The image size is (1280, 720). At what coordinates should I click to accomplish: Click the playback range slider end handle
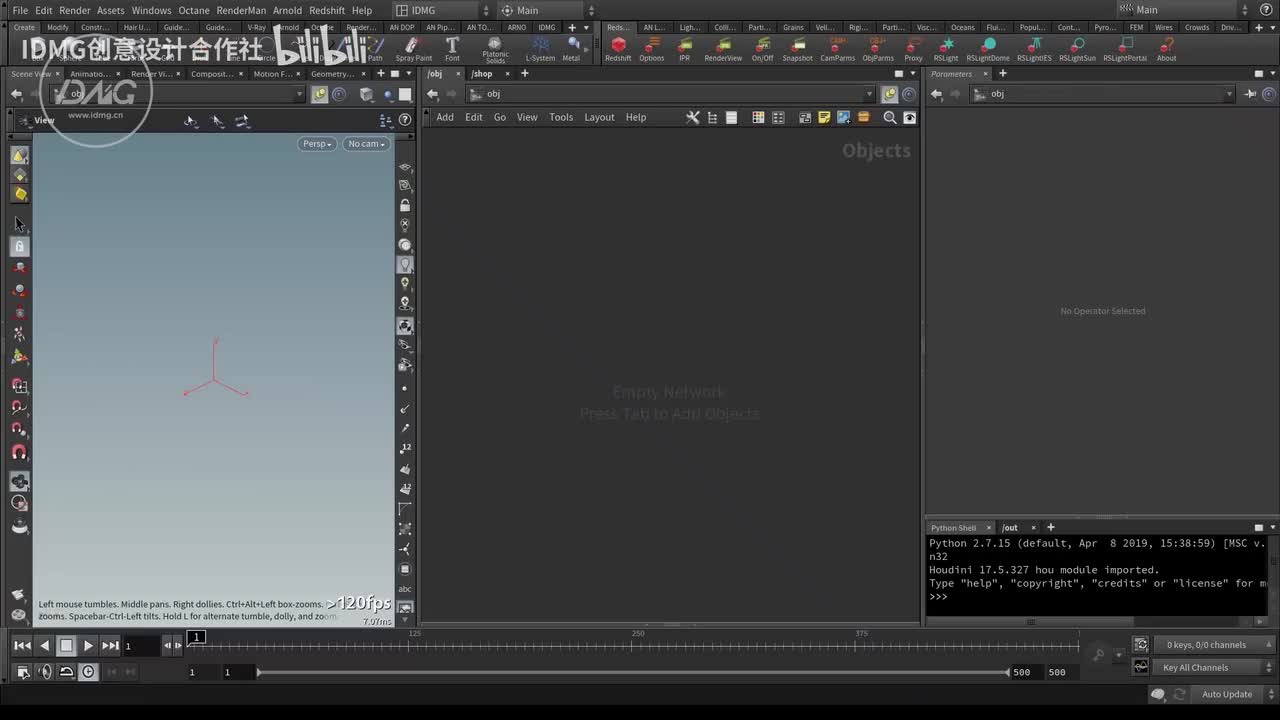[1008, 672]
